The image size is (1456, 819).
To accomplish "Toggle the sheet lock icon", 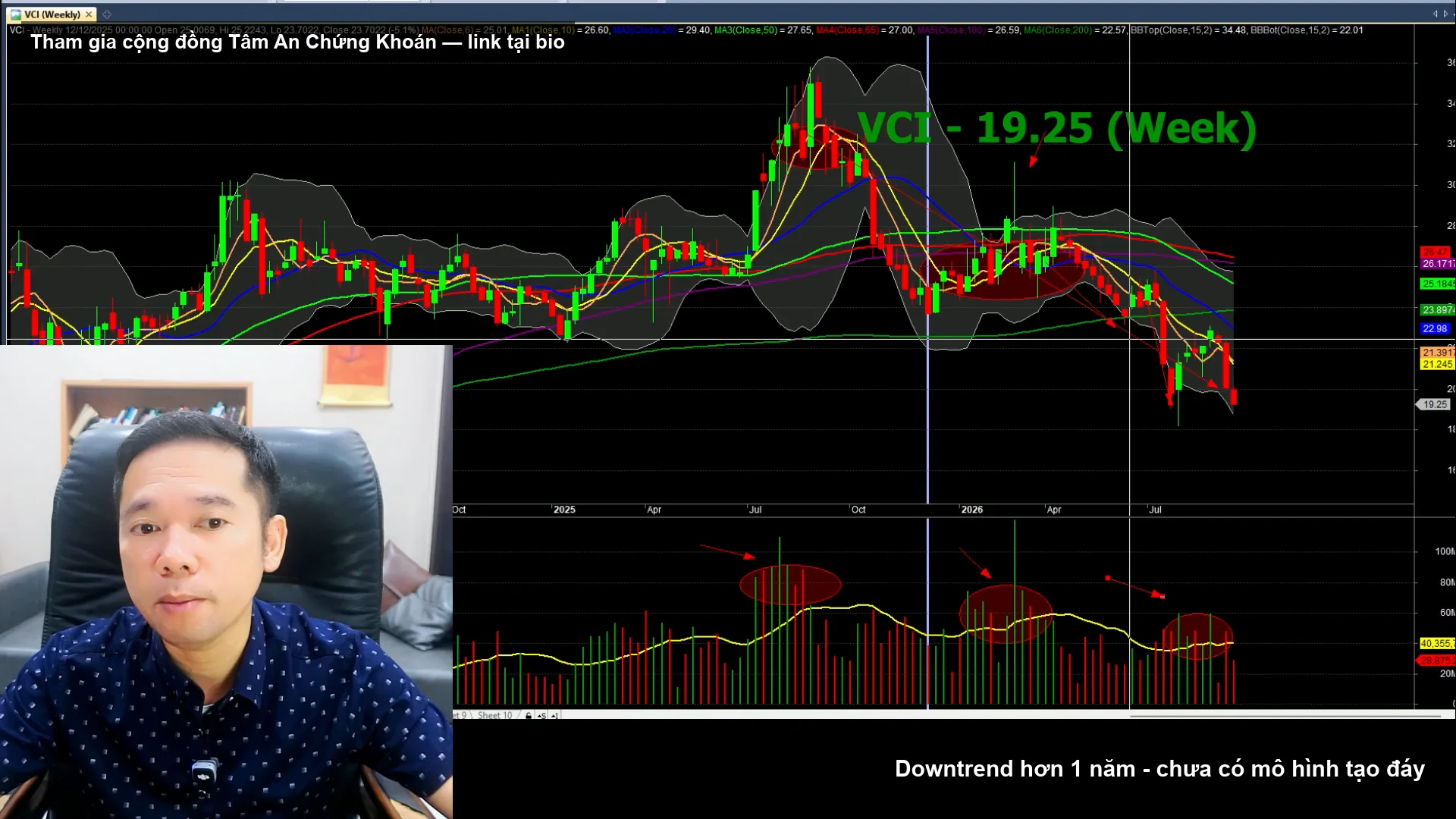I will pyautogui.click(x=529, y=715).
